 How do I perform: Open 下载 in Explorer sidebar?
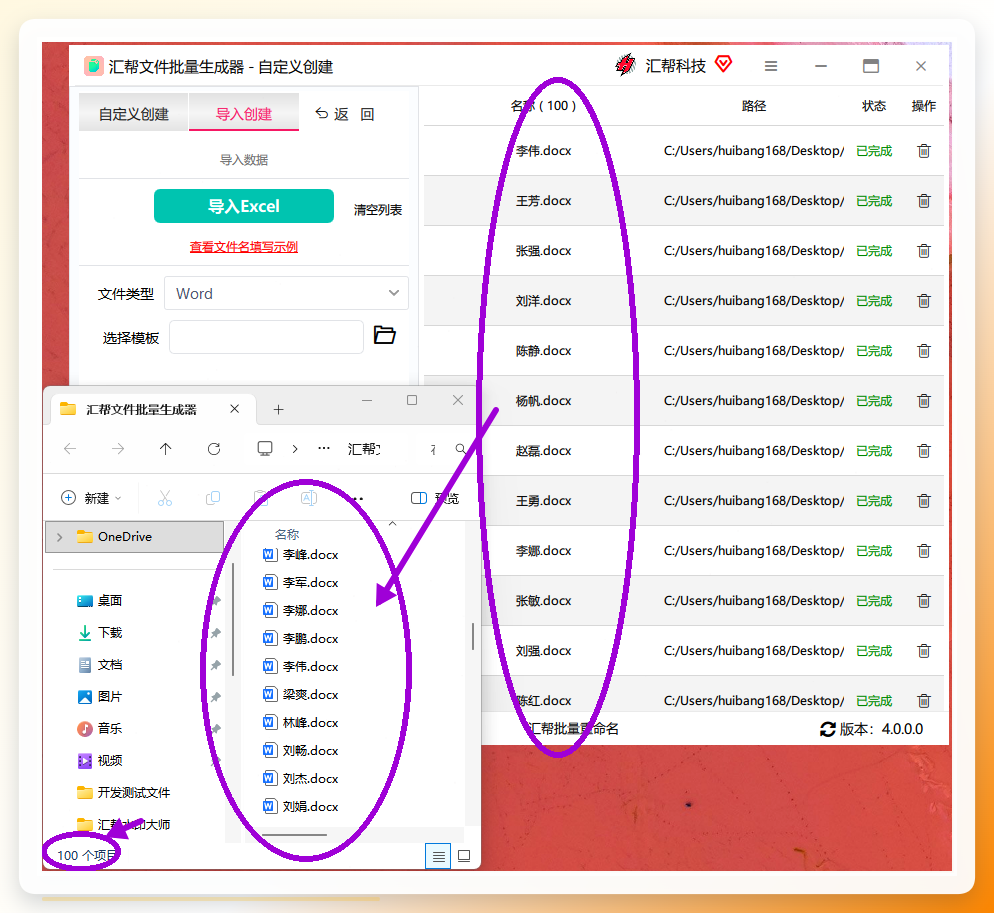pyautogui.click(x=109, y=633)
